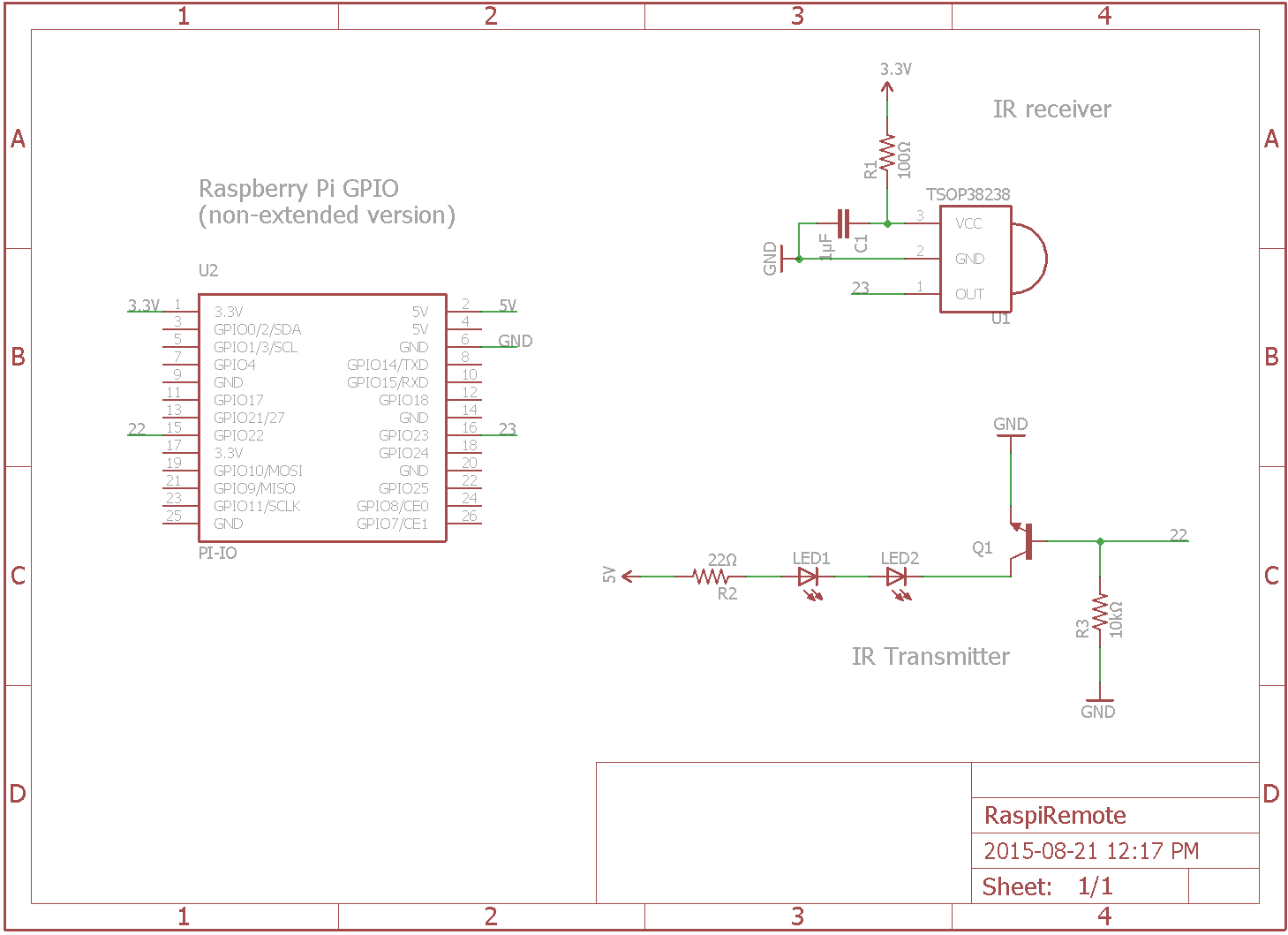Select the RaspiRemote title block text
Image resolution: width=1288 pixels, height=935 pixels.
point(1055,815)
